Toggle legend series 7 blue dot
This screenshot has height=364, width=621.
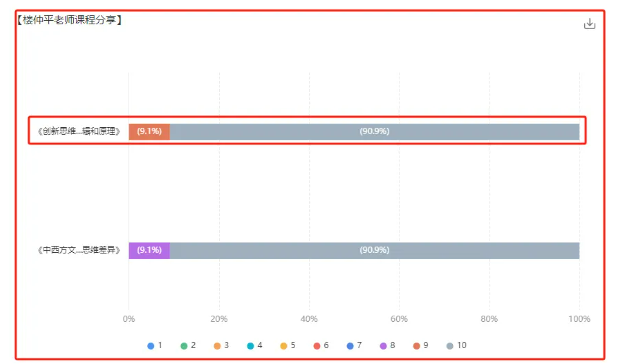coord(350,346)
